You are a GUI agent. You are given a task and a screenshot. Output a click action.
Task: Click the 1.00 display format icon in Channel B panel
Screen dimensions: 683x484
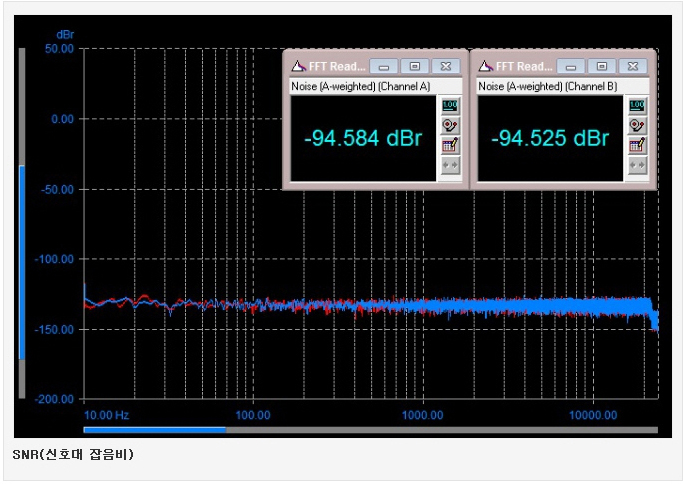(x=637, y=105)
